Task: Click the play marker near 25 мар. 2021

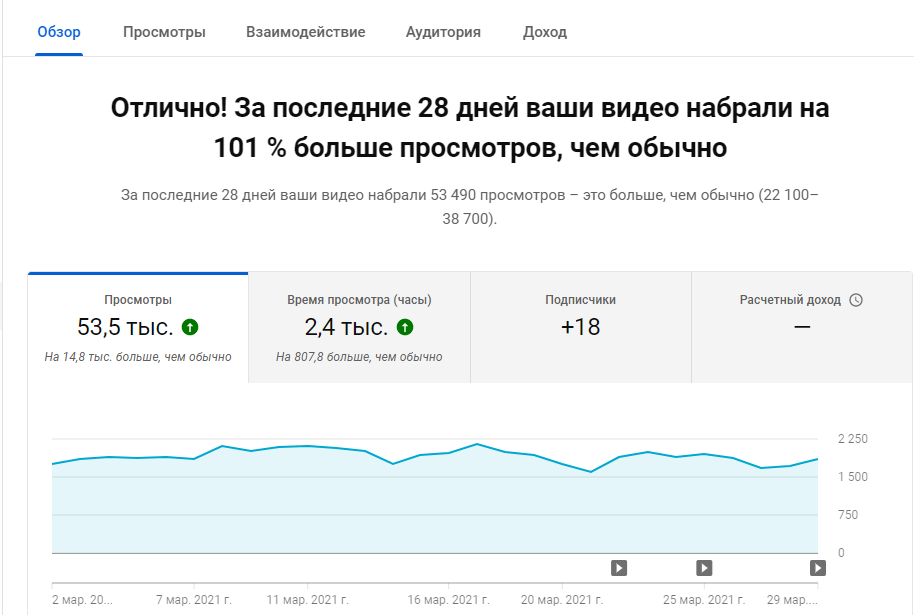Action: click(x=703, y=566)
